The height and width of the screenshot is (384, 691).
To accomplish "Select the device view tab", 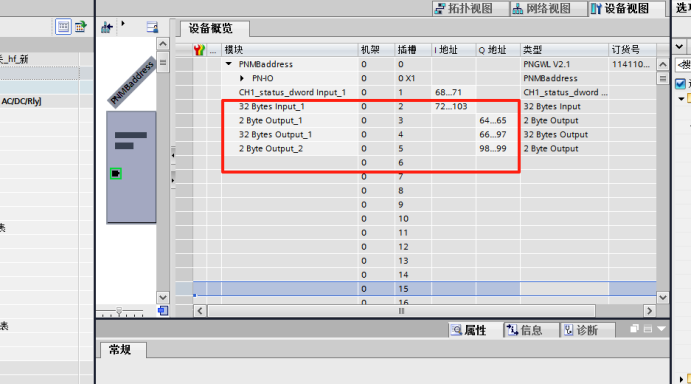I will pyautogui.click(x=626, y=8).
